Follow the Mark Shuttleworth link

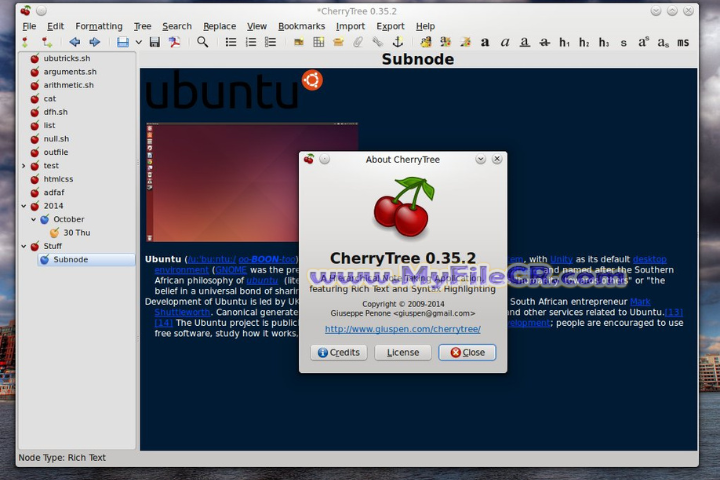click(x=640, y=302)
